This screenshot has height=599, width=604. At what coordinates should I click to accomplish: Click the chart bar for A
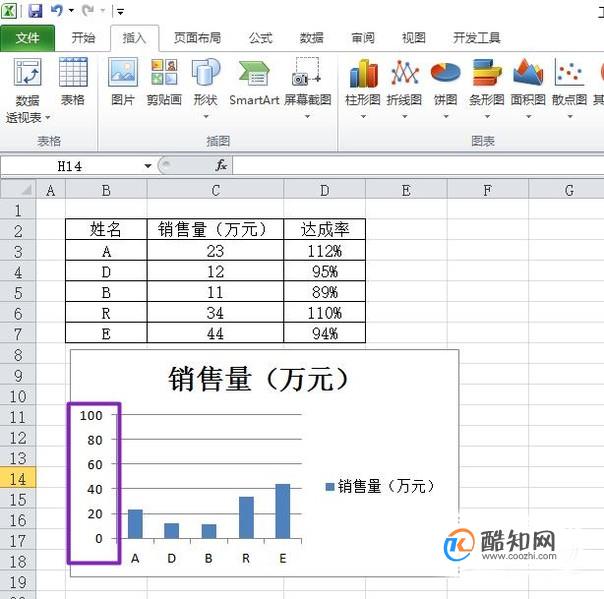click(x=135, y=524)
